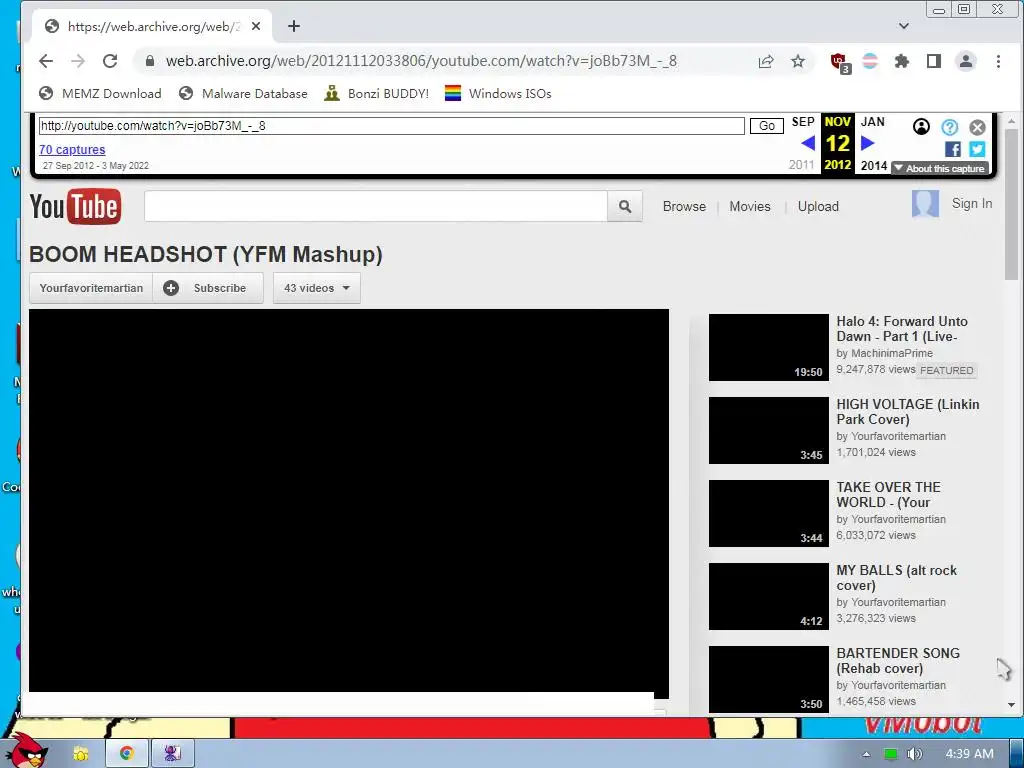Screen dimensions: 1024x768
Task: Open the taskbar file explorer icon
Action: [80, 754]
